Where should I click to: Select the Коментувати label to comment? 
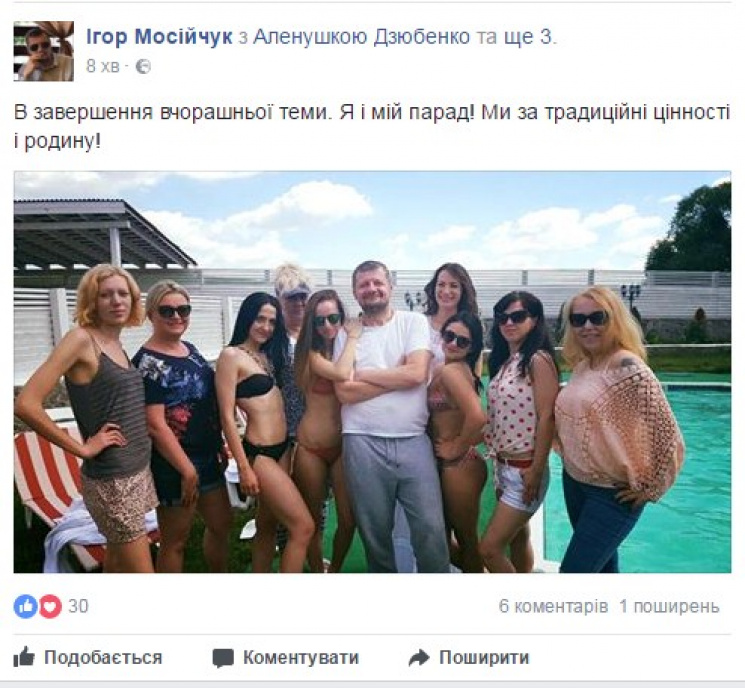[301, 658]
